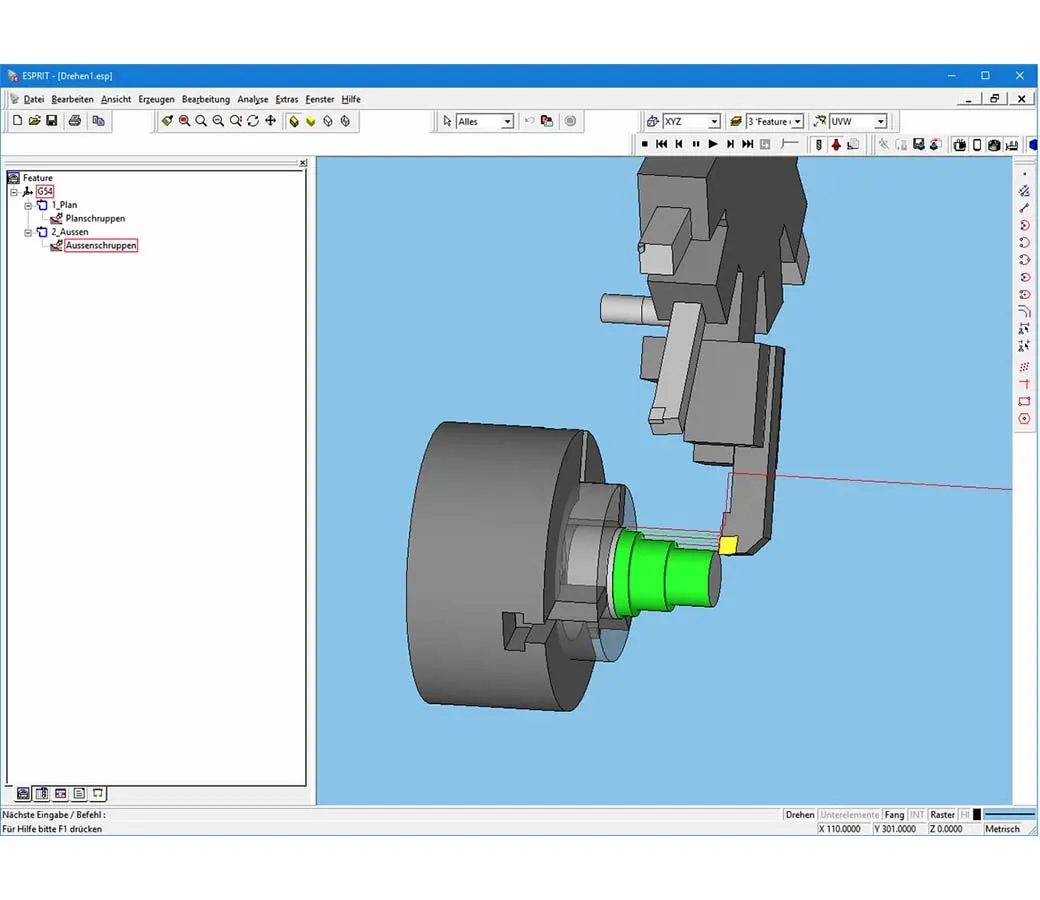Click the Open folder icon
This screenshot has height=900, width=1040.
(x=34, y=121)
